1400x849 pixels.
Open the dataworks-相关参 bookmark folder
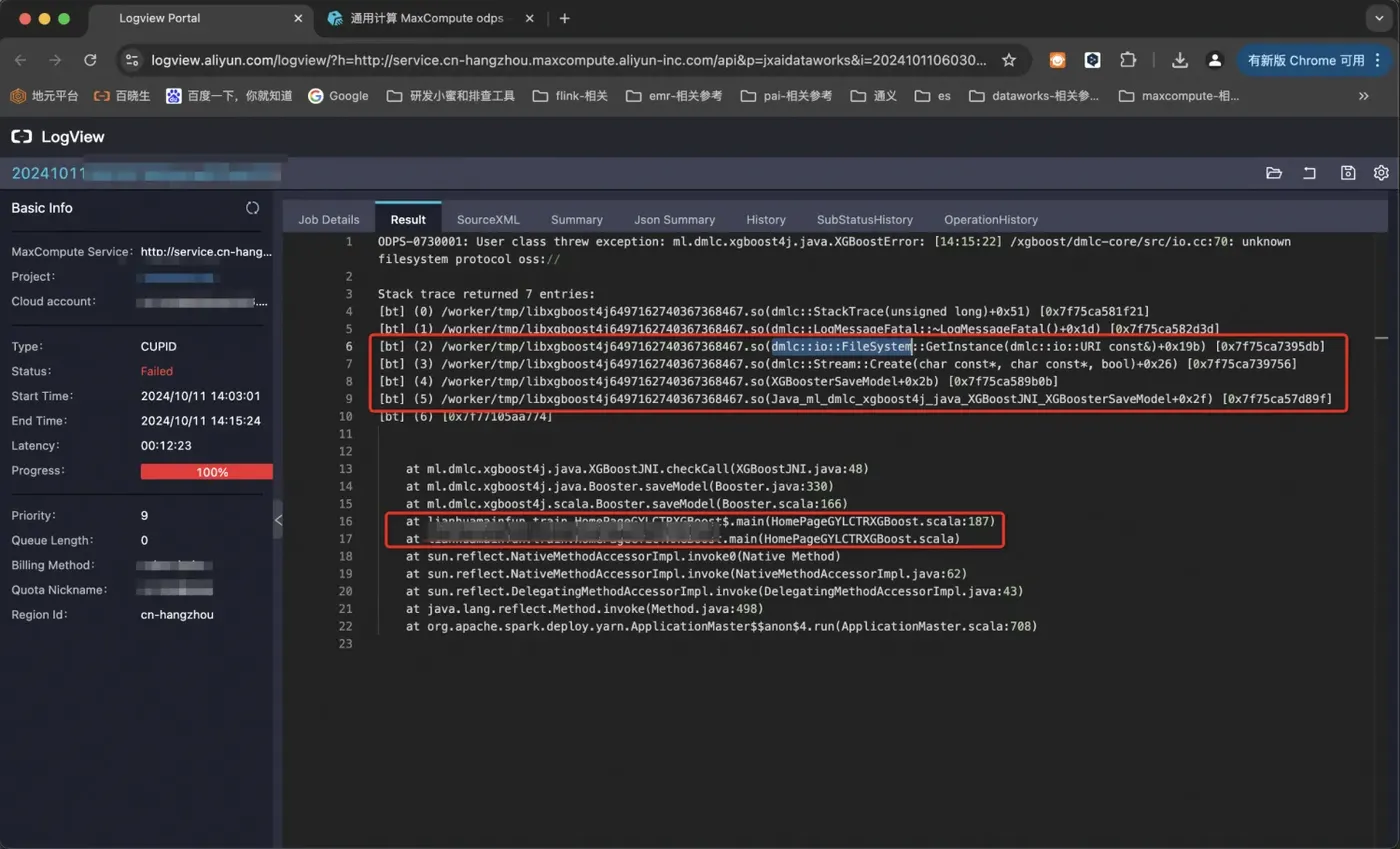point(1035,96)
